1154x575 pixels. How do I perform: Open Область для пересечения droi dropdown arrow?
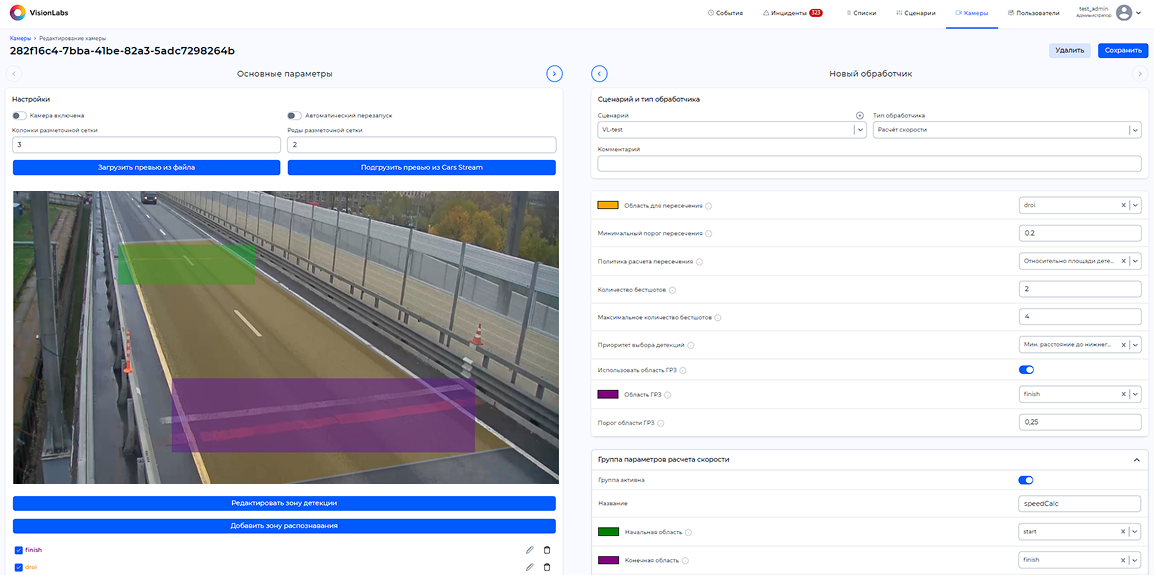coord(1136,206)
